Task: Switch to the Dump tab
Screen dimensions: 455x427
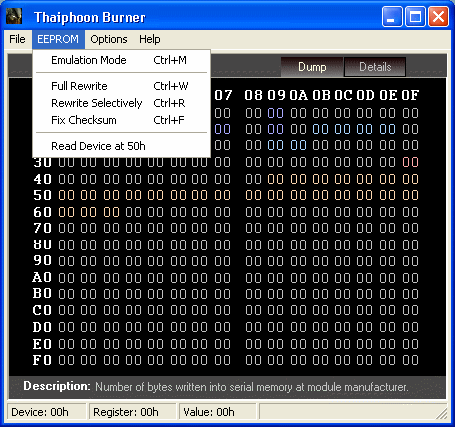Action: 312,67
